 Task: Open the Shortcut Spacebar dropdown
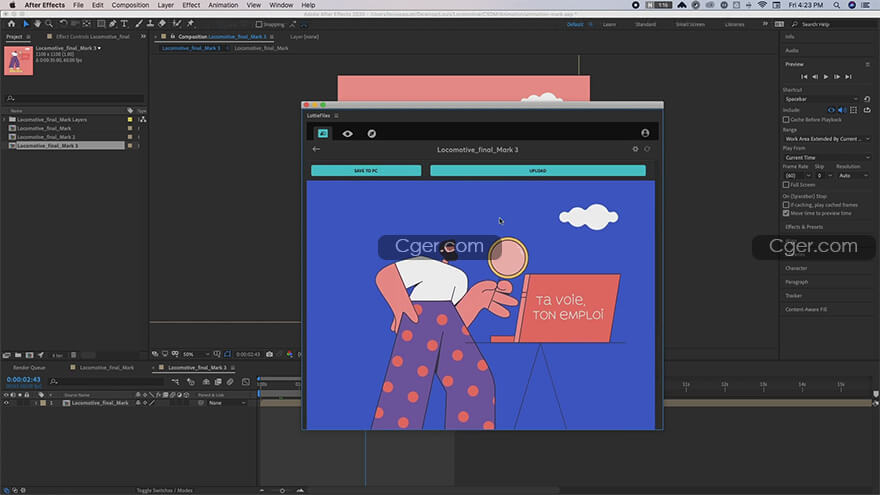pos(821,99)
